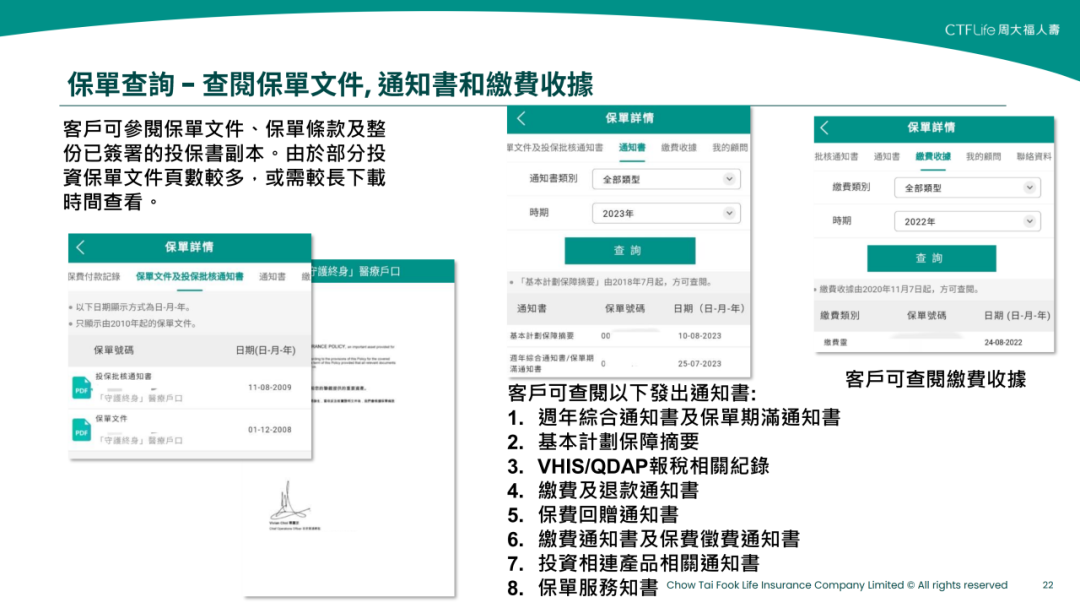Open the PDF icon for 投保批核通知書
The height and width of the screenshot is (608, 1080).
pos(81,388)
